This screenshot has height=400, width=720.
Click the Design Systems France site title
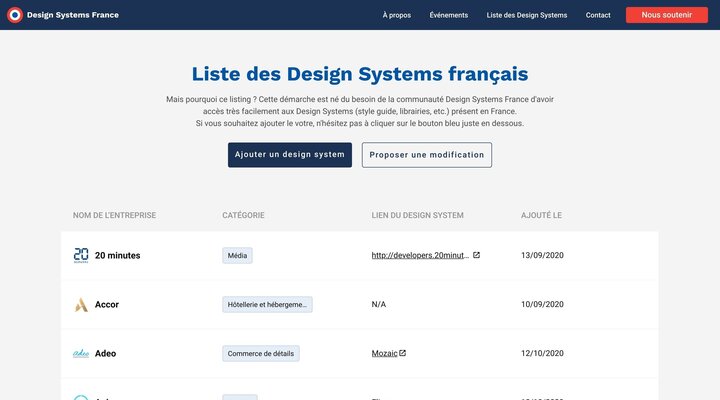point(73,15)
